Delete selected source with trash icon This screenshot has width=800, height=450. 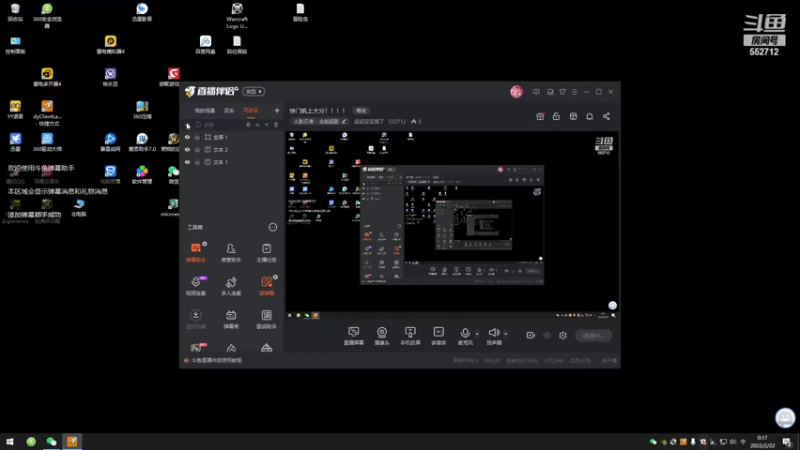coord(276,124)
